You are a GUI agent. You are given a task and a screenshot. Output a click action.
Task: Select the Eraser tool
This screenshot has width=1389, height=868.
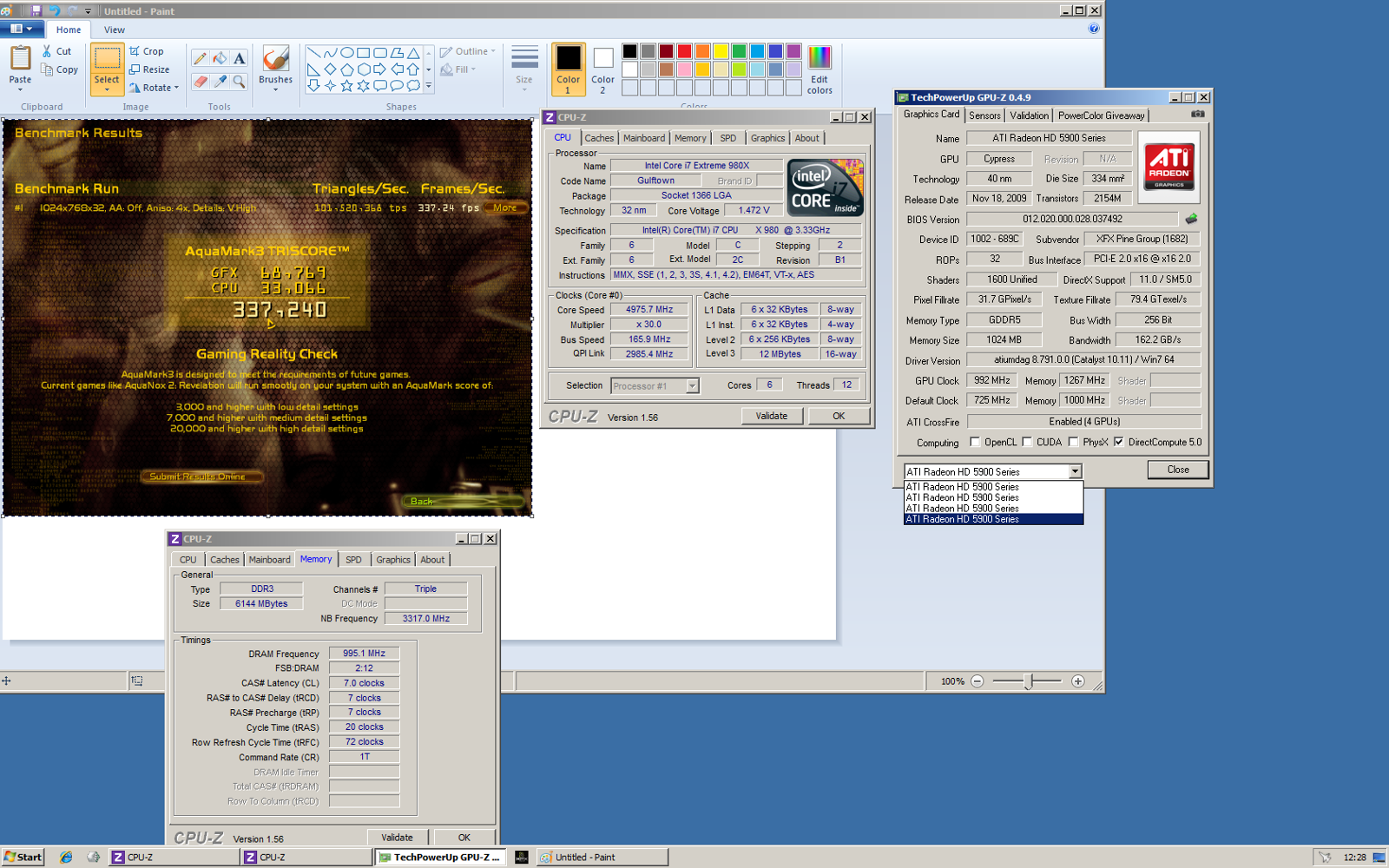pos(200,82)
